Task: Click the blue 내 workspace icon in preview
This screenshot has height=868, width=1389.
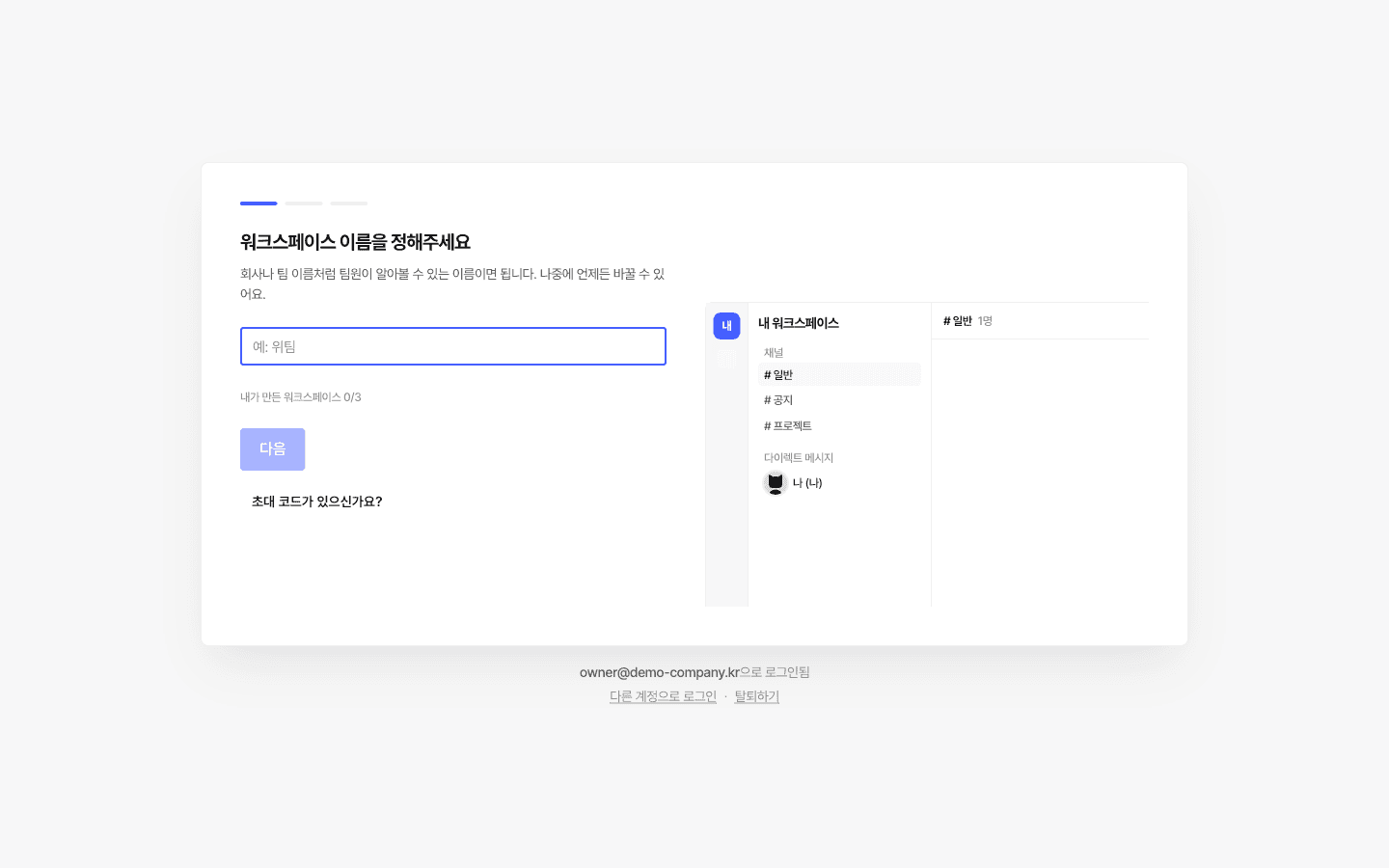Action: [726, 326]
